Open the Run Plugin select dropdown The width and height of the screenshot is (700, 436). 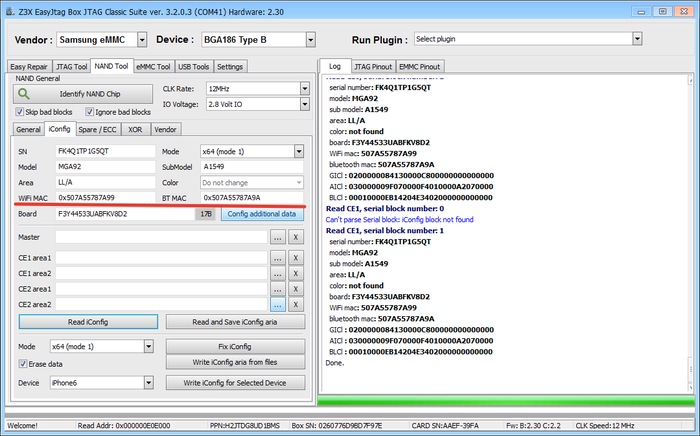point(638,39)
